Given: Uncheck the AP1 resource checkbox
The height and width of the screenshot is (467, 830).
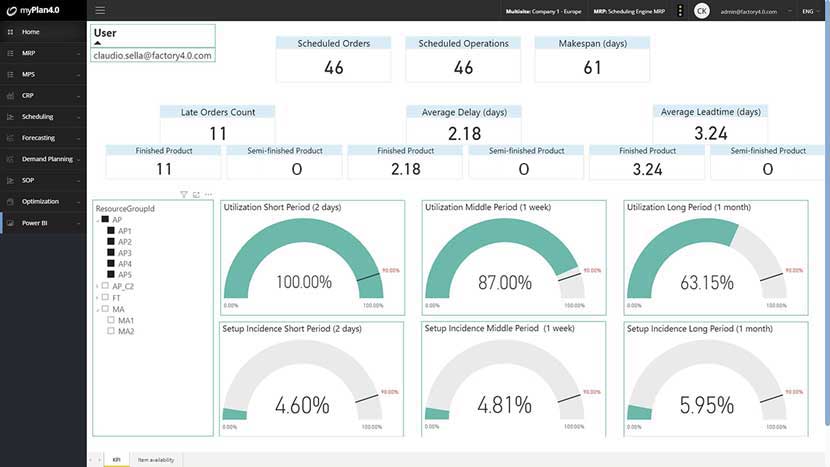Looking at the screenshot, I should pyautogui.click(x=111, y=230).
